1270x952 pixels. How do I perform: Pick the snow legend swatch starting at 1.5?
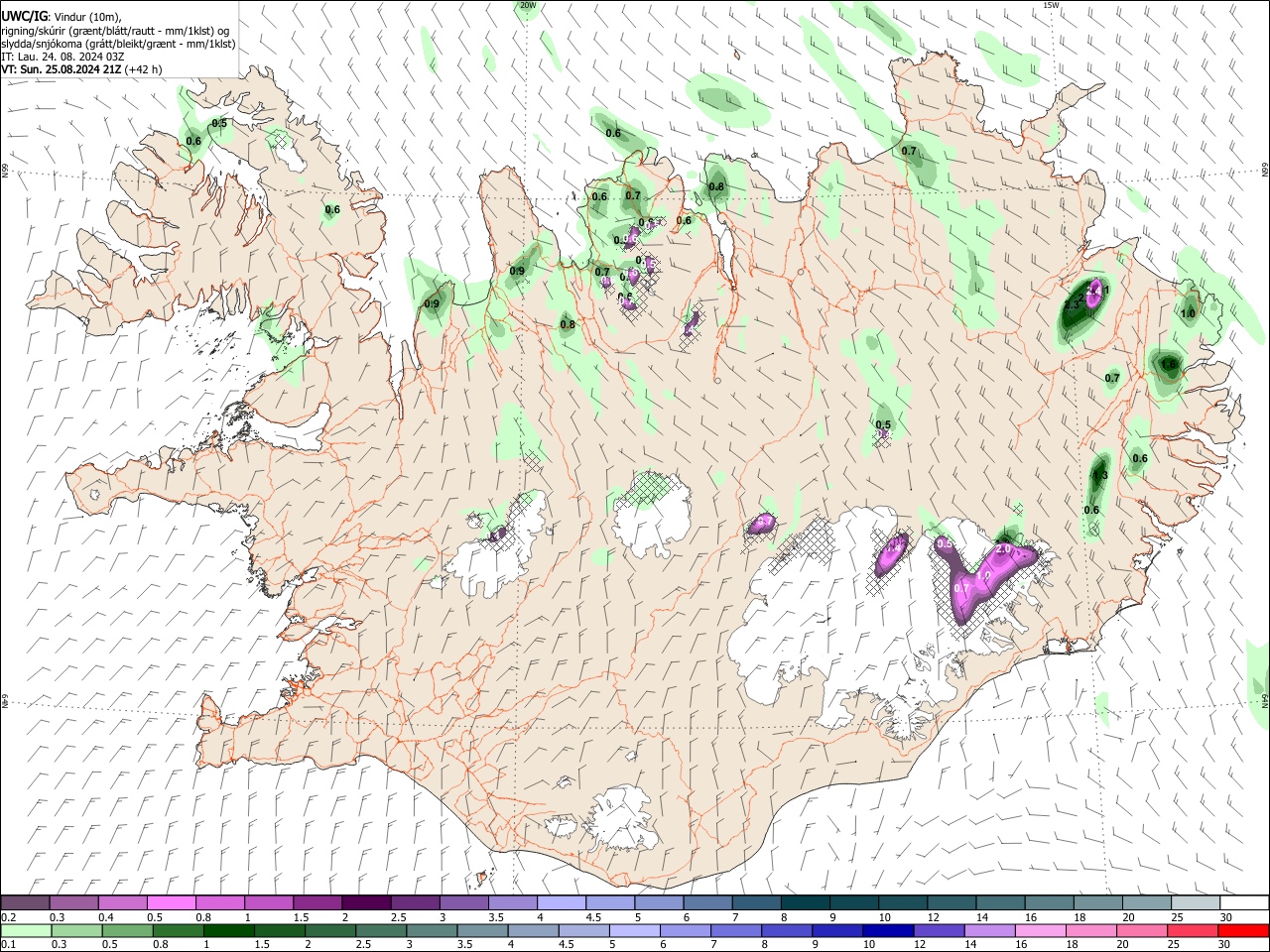[x=317, y=902]
